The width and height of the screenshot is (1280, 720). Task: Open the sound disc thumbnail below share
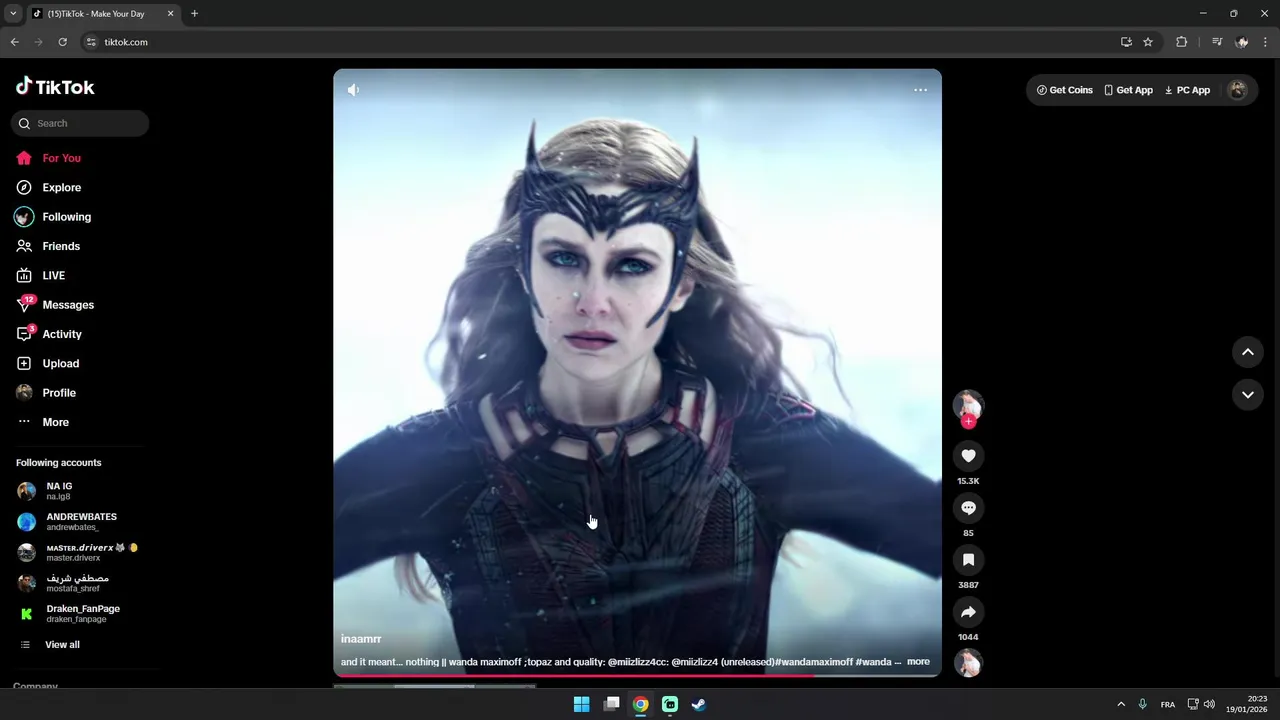tap(968, 662)
